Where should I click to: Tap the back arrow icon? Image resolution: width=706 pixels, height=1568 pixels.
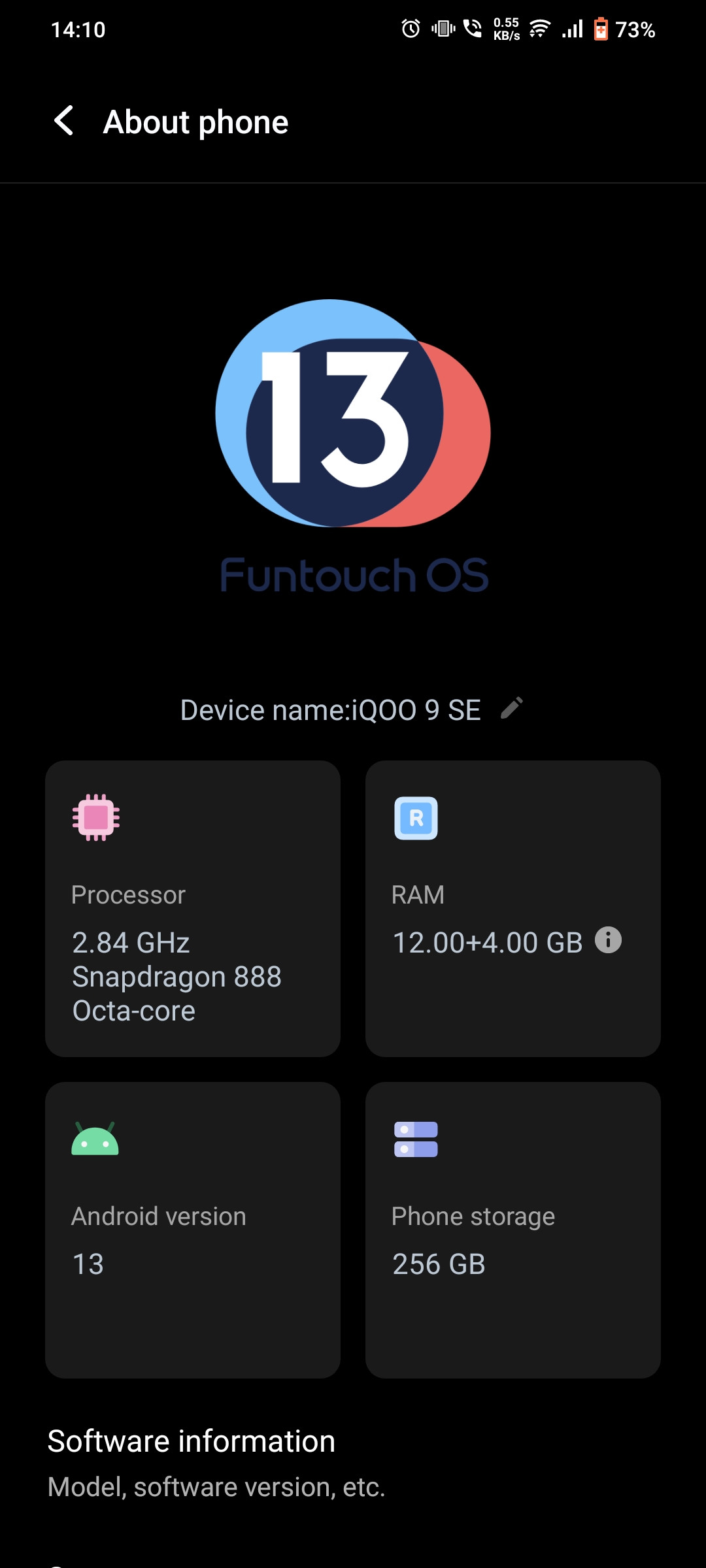(63, 121)
